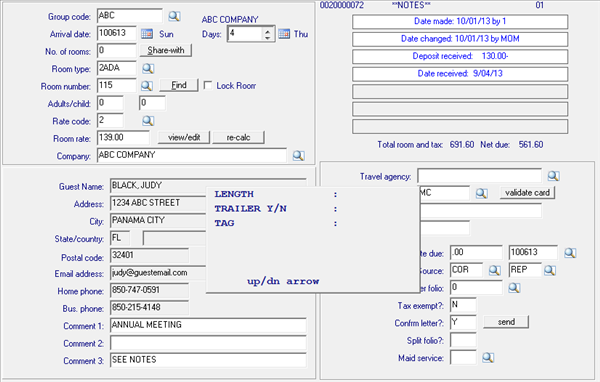Open Room type lookup magnifier
The image size is (600, 382).
pyautogui.click(x=148, y=69)
